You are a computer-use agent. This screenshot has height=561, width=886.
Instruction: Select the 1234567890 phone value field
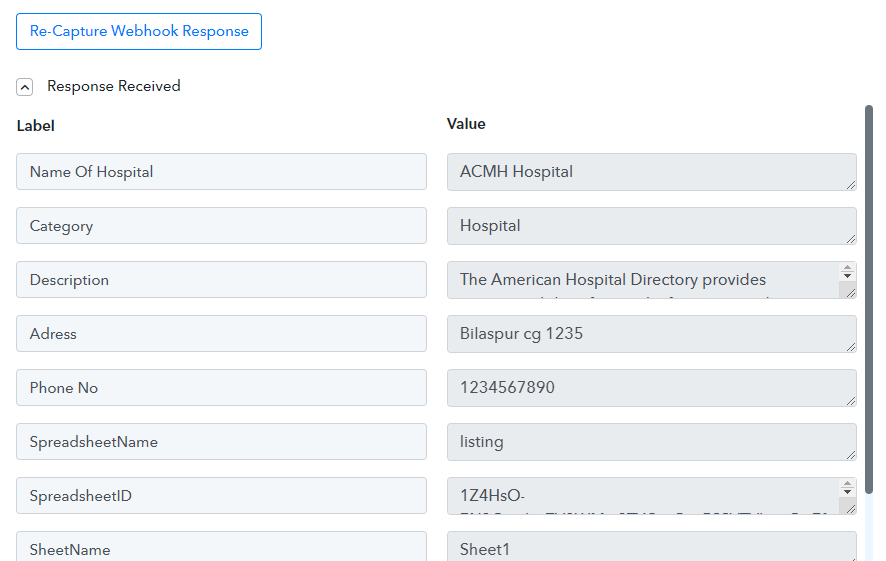pyautogui.click(x=652, y=388)
